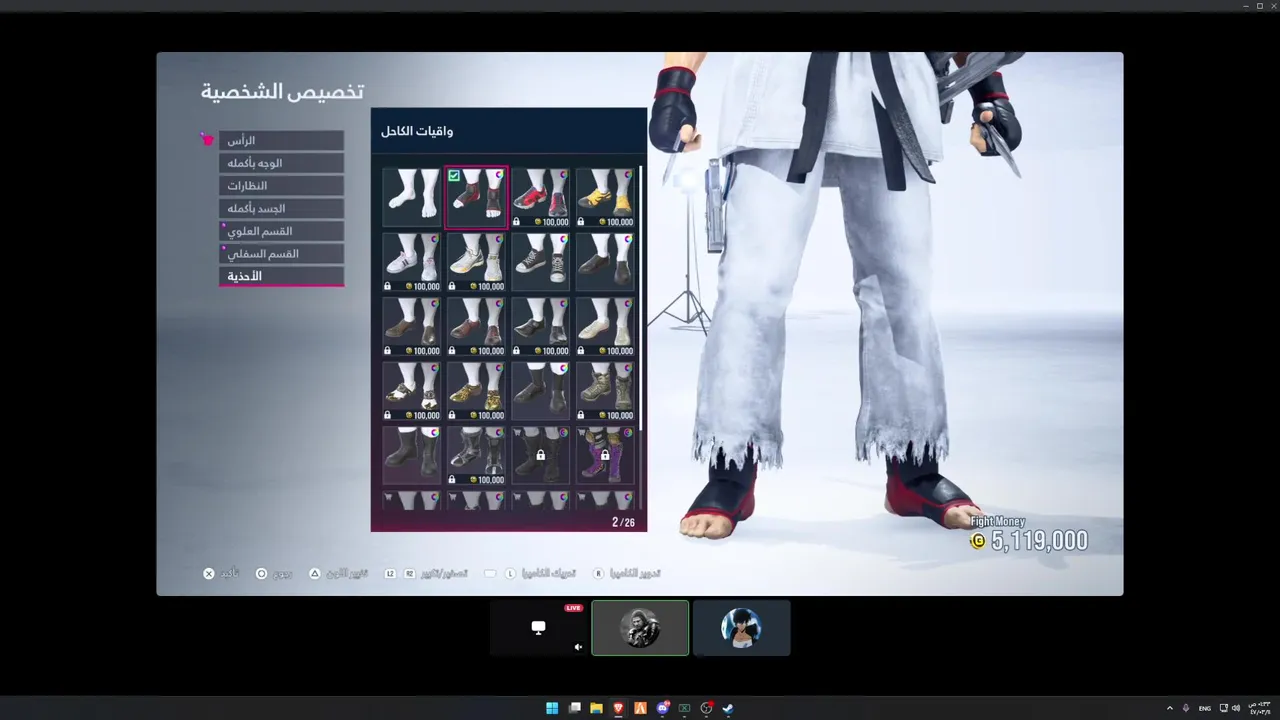Click the LIVE badge on stream tile
The image size is (1280, 720).
click(x=573, y=608)
